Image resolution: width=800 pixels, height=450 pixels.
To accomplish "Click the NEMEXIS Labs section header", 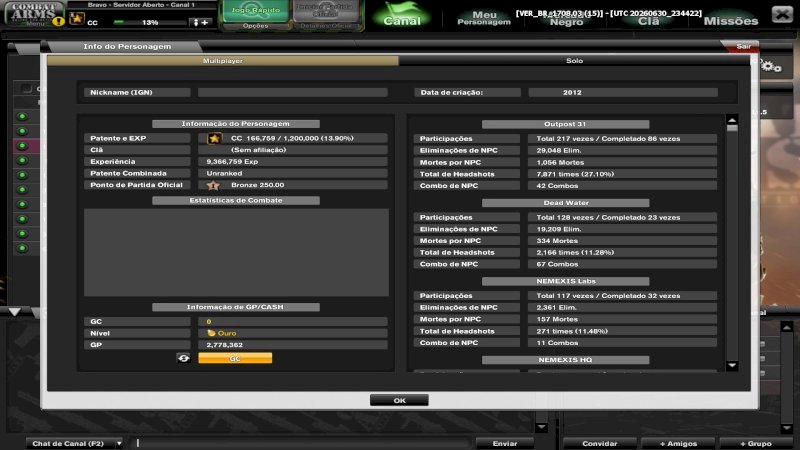I will [565, 281].
